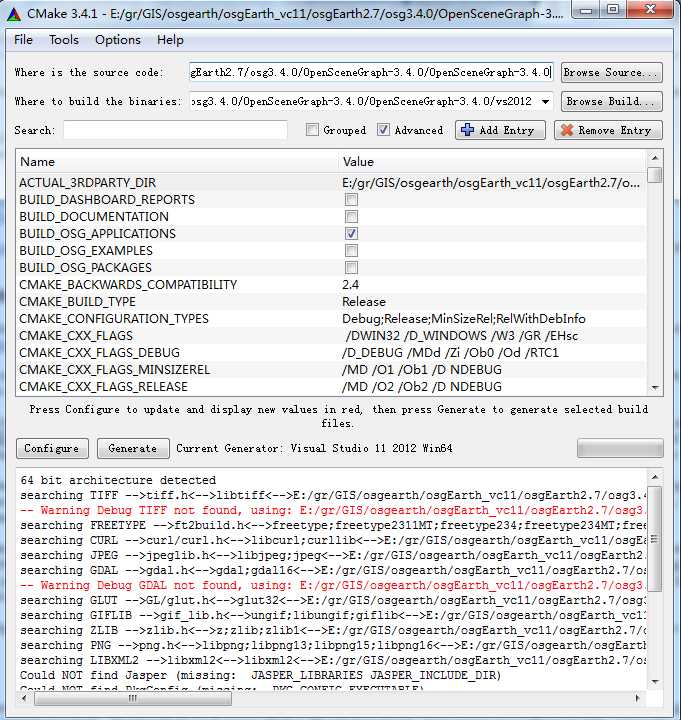Click the Name column header
This screenshot has height=720, width=681.
point(178,162)
